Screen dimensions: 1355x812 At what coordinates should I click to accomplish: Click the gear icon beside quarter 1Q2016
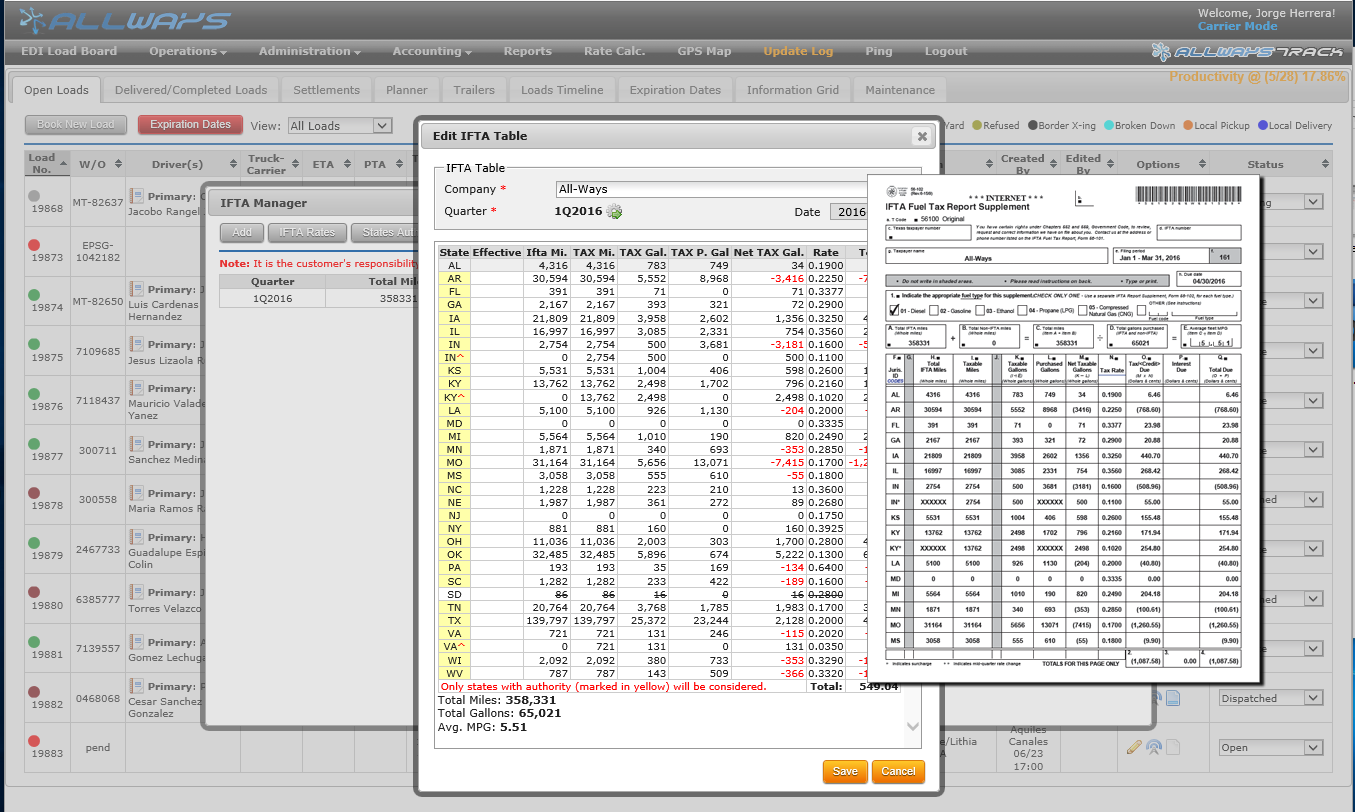pos(614,212)
